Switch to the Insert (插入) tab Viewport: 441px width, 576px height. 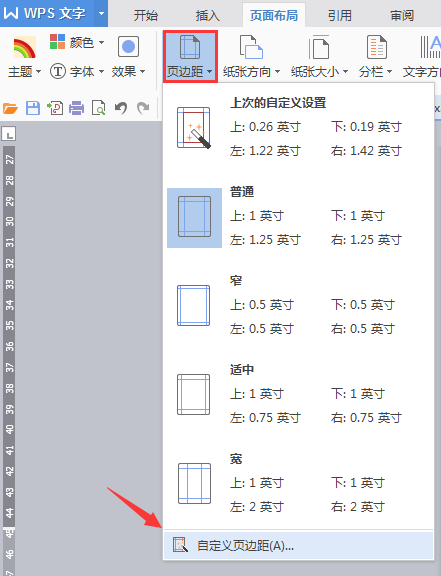208,15
